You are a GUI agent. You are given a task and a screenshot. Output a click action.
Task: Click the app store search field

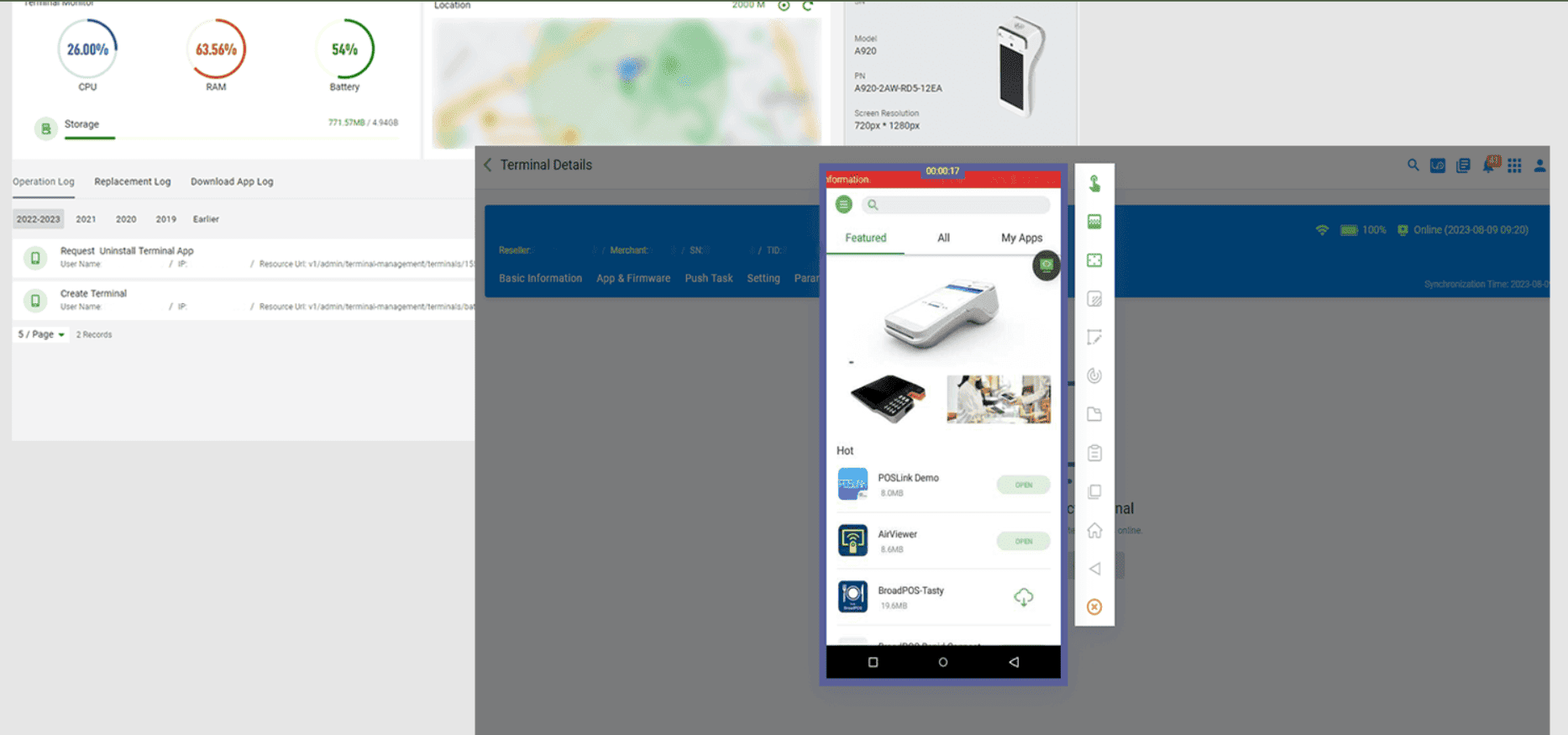(957, 205)
